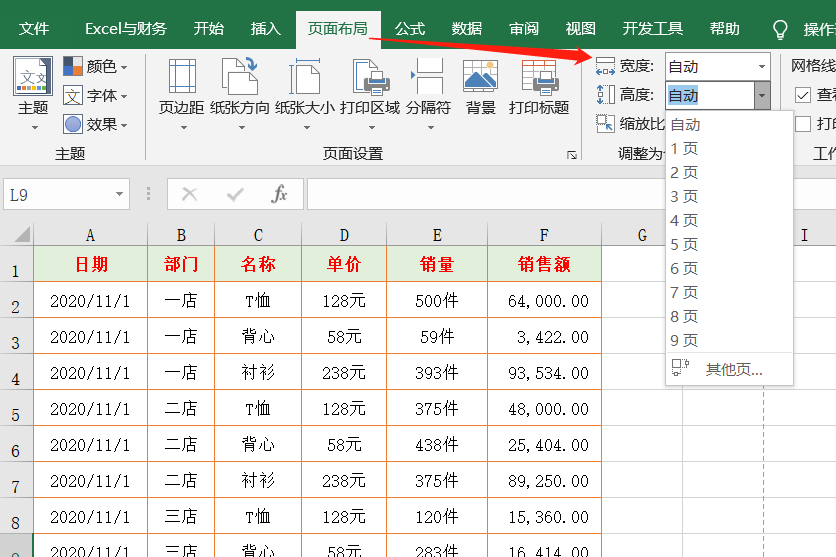The width and height of the screenshot is (836, 557).
Task: Click cell containing 64,000.00
Action: click(x=544, y=300)
